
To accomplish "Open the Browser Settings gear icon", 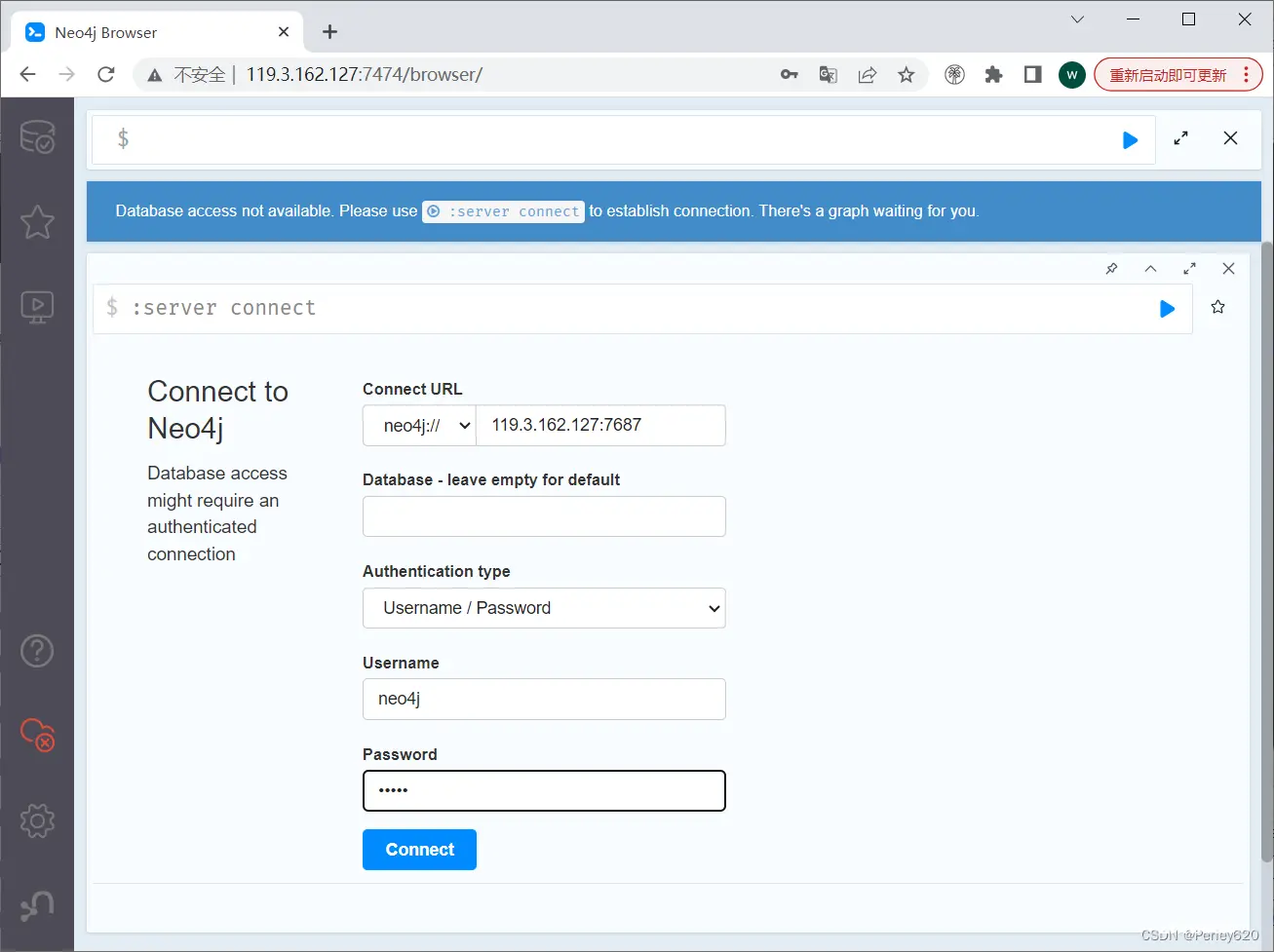I will pos(37,820).
